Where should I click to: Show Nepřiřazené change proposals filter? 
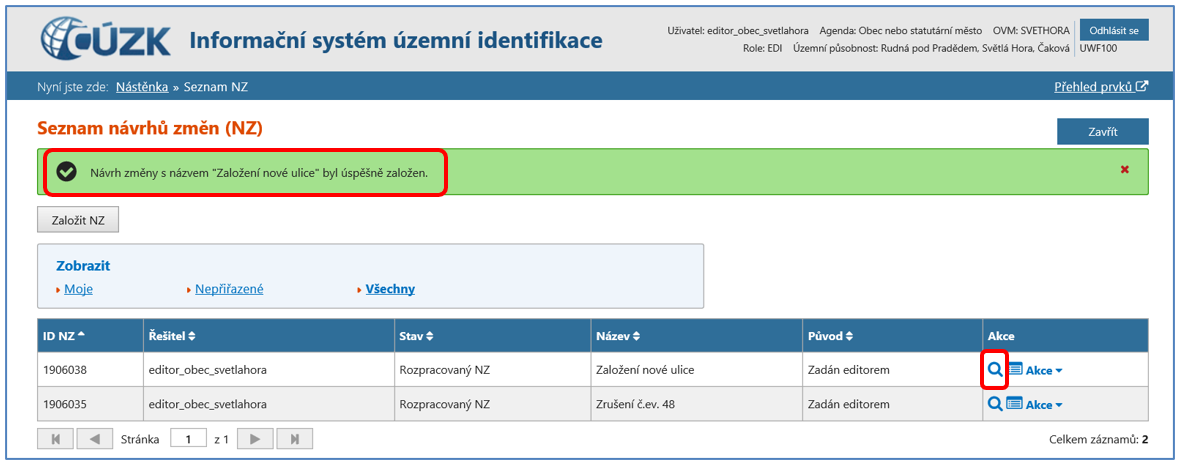(229, 289)
